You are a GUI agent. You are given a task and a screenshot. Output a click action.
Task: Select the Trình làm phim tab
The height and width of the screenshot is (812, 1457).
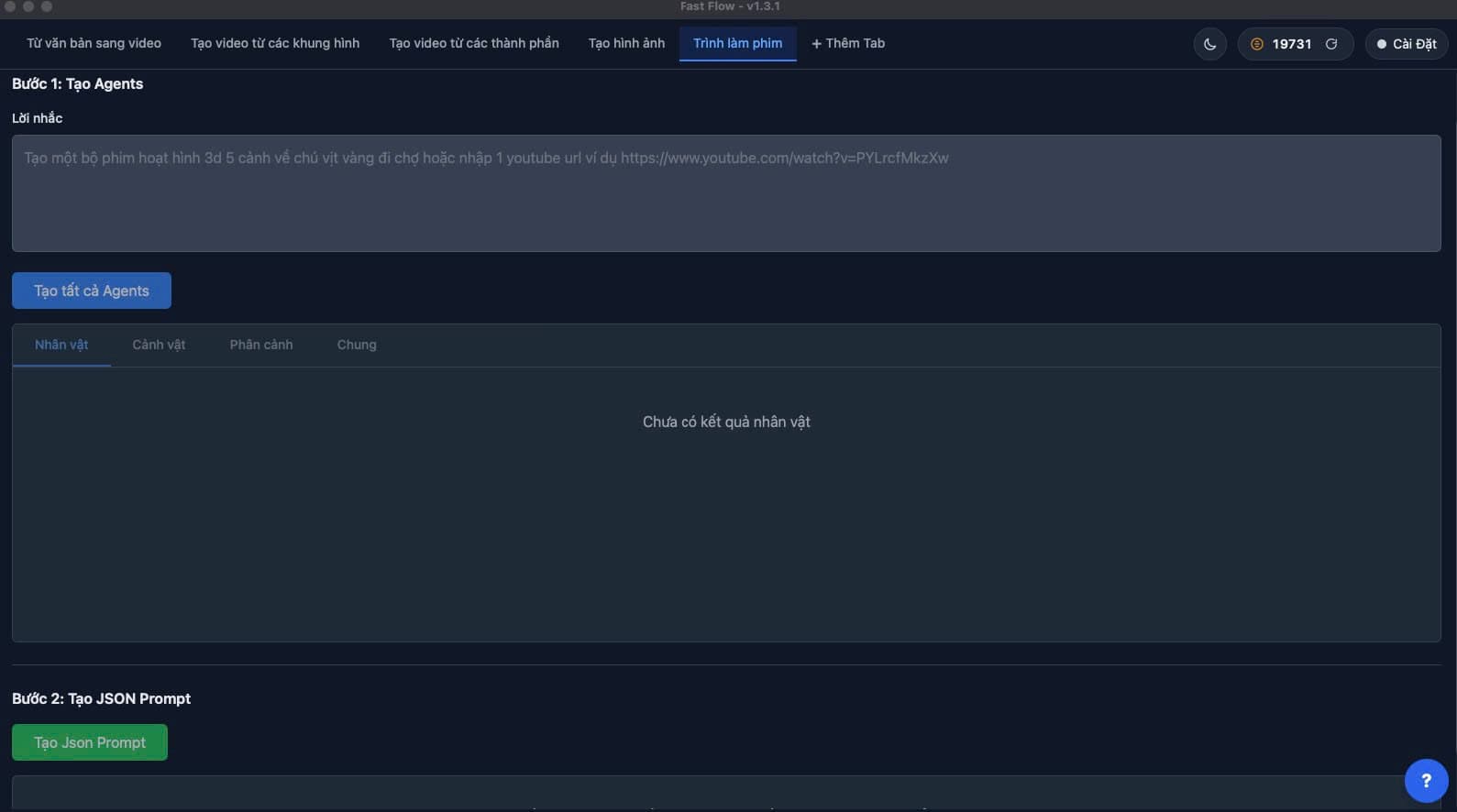coord(737,43)
